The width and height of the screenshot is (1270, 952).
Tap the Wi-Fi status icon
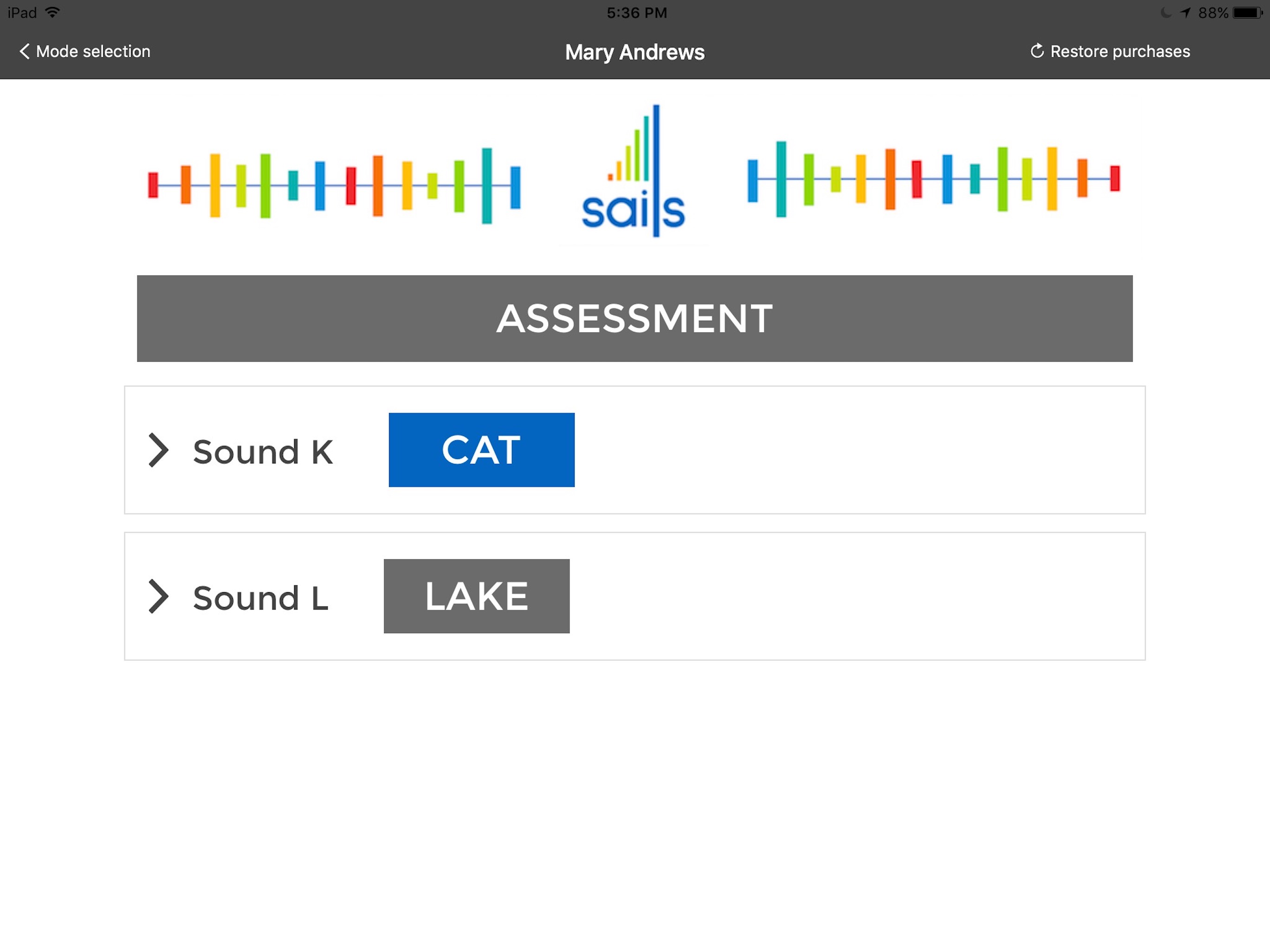pyautogui.click(x=52, y=12)
